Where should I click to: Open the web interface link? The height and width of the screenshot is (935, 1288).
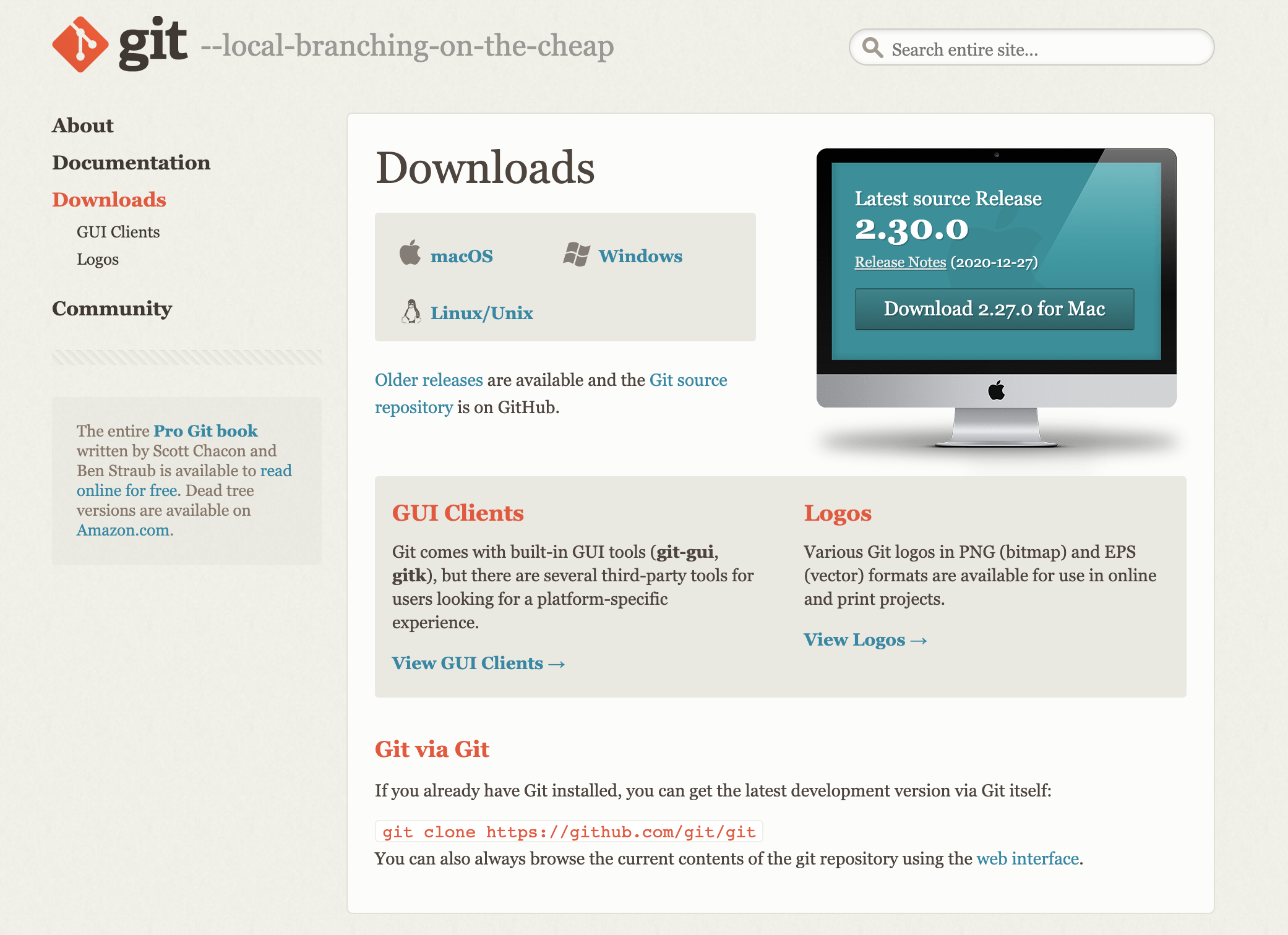(1028, 858)
